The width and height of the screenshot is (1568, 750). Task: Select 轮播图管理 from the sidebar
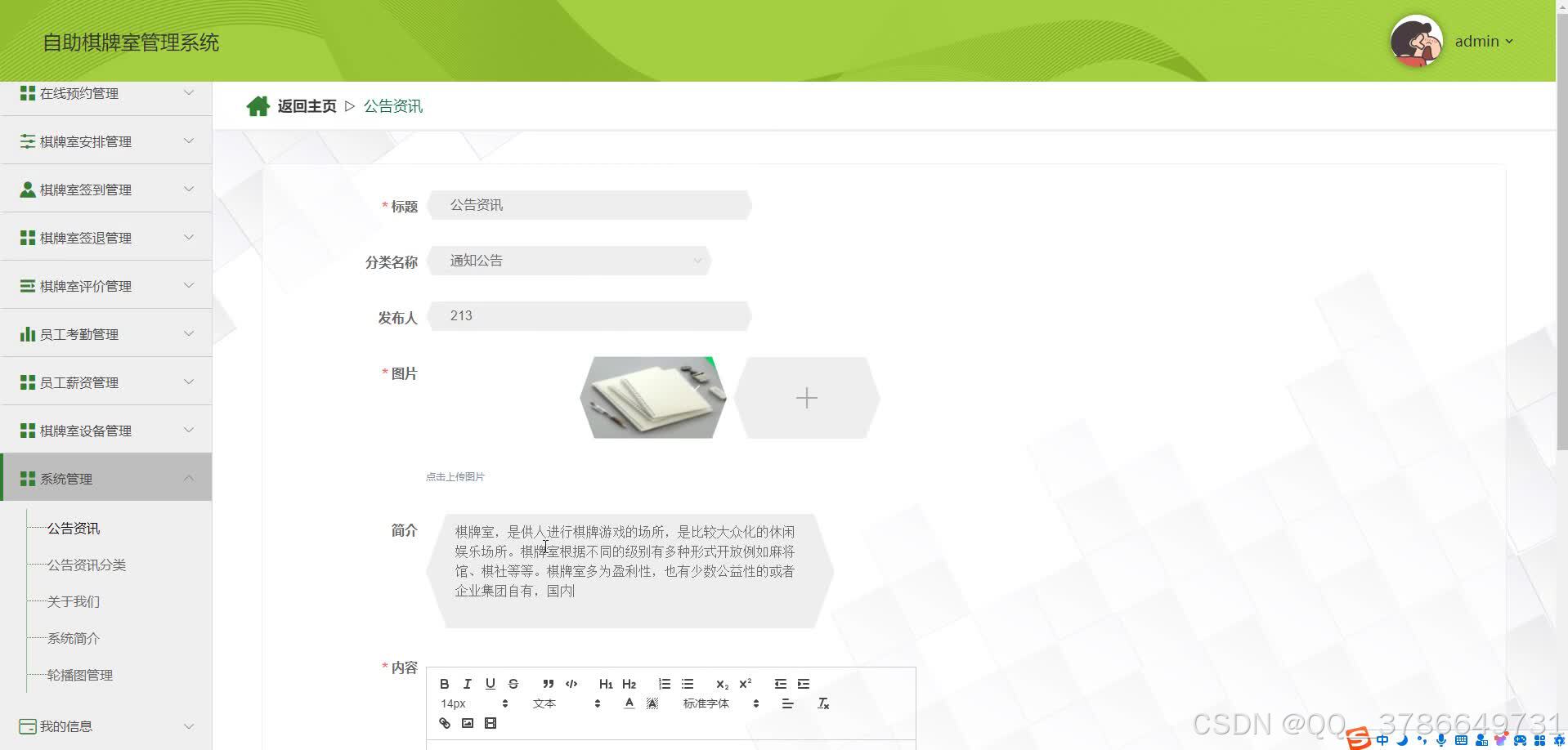[80, 675]
